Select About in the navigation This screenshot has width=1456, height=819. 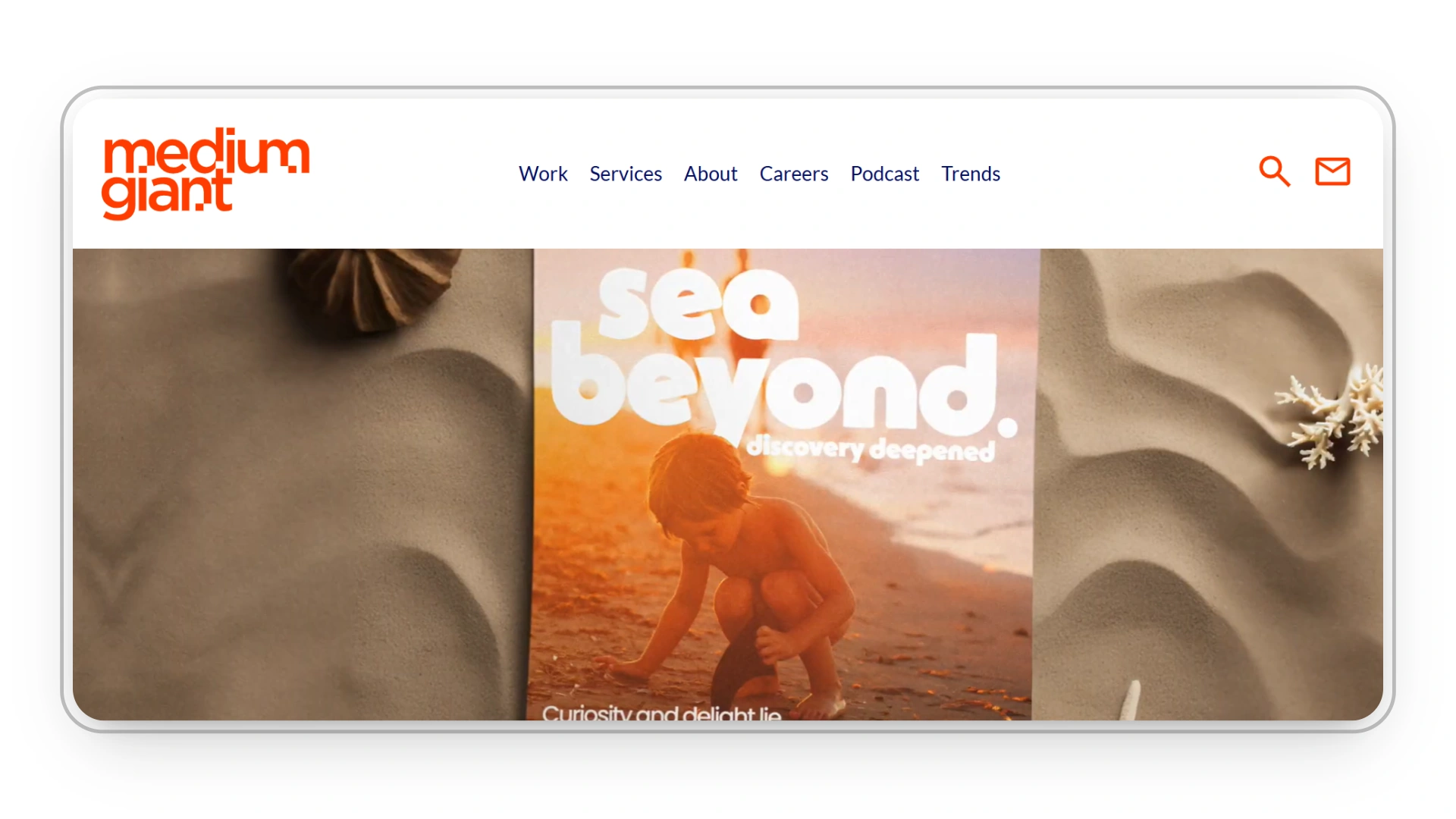point(711,174)
